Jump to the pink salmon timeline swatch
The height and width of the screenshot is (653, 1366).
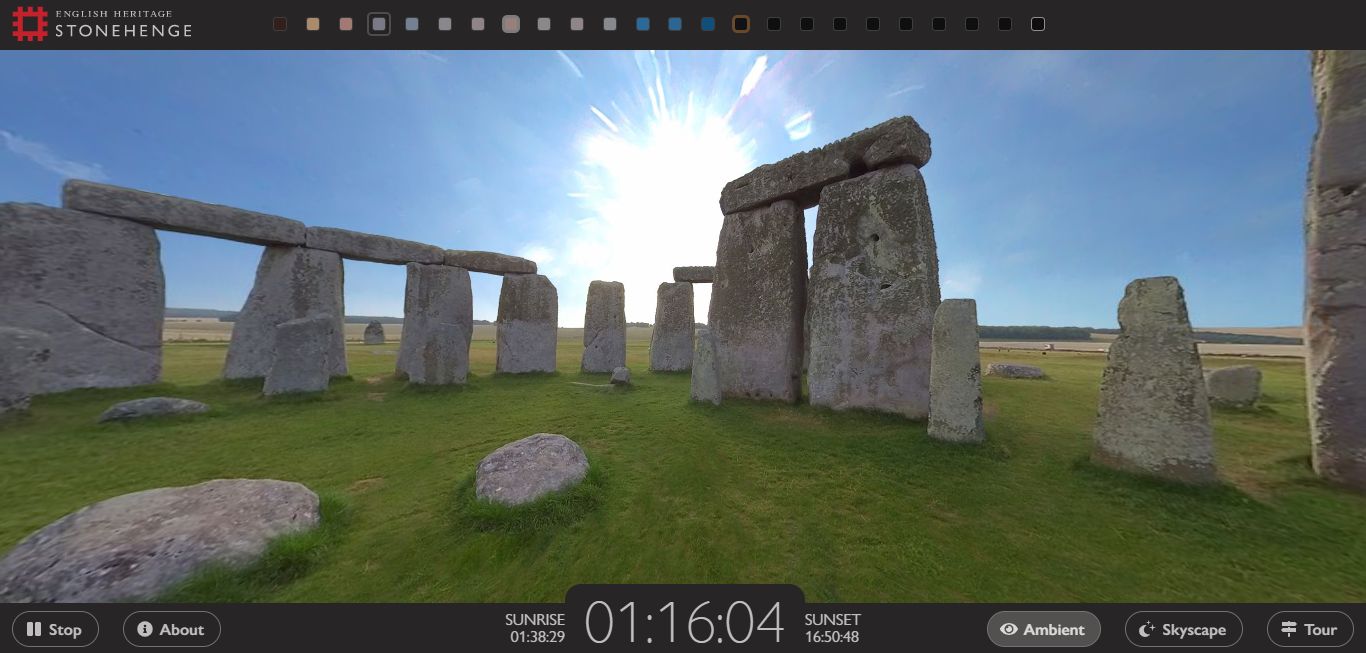coord(346,24)
